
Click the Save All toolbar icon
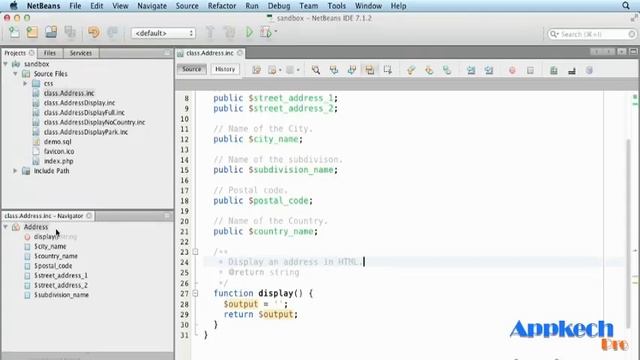coord(70,32)
